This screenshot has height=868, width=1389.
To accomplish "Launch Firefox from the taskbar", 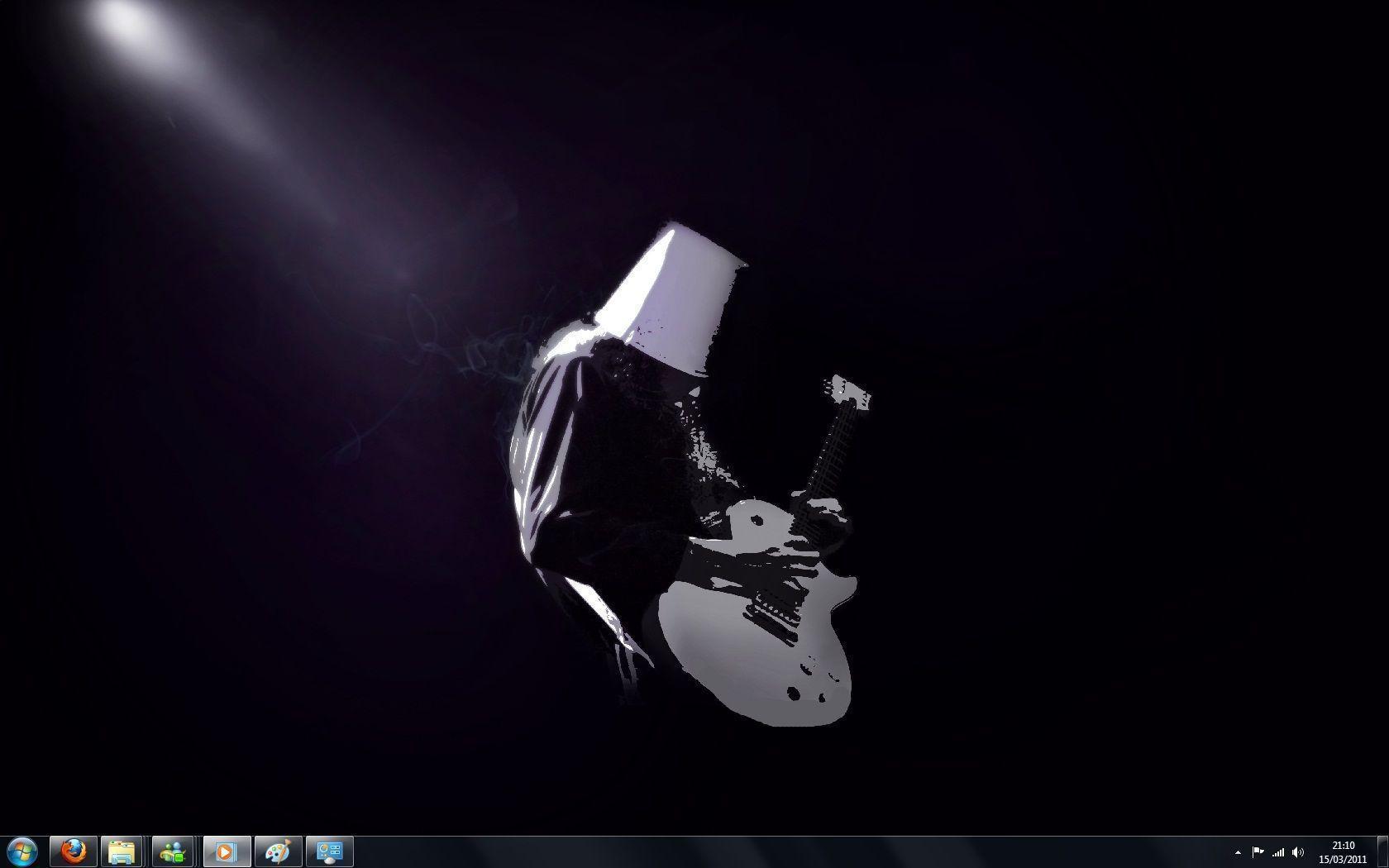I will point(74,851).
